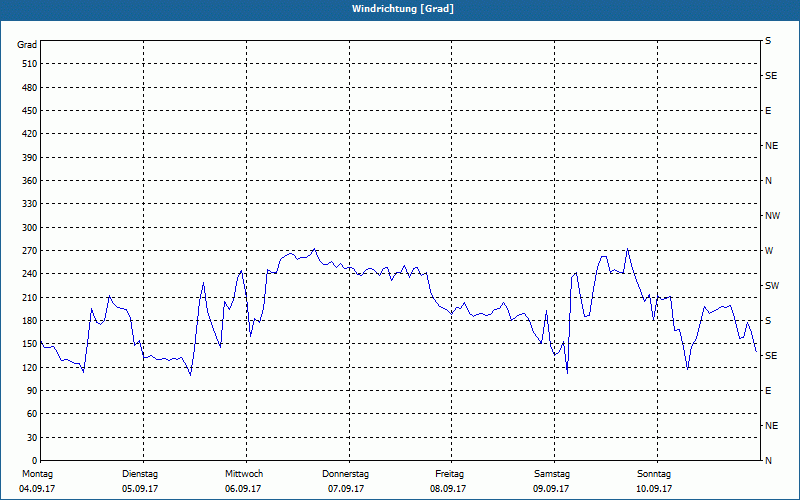Select the 510 value on the left axis
This screenshot has width=800, height=500.
(x=30, y=64)
